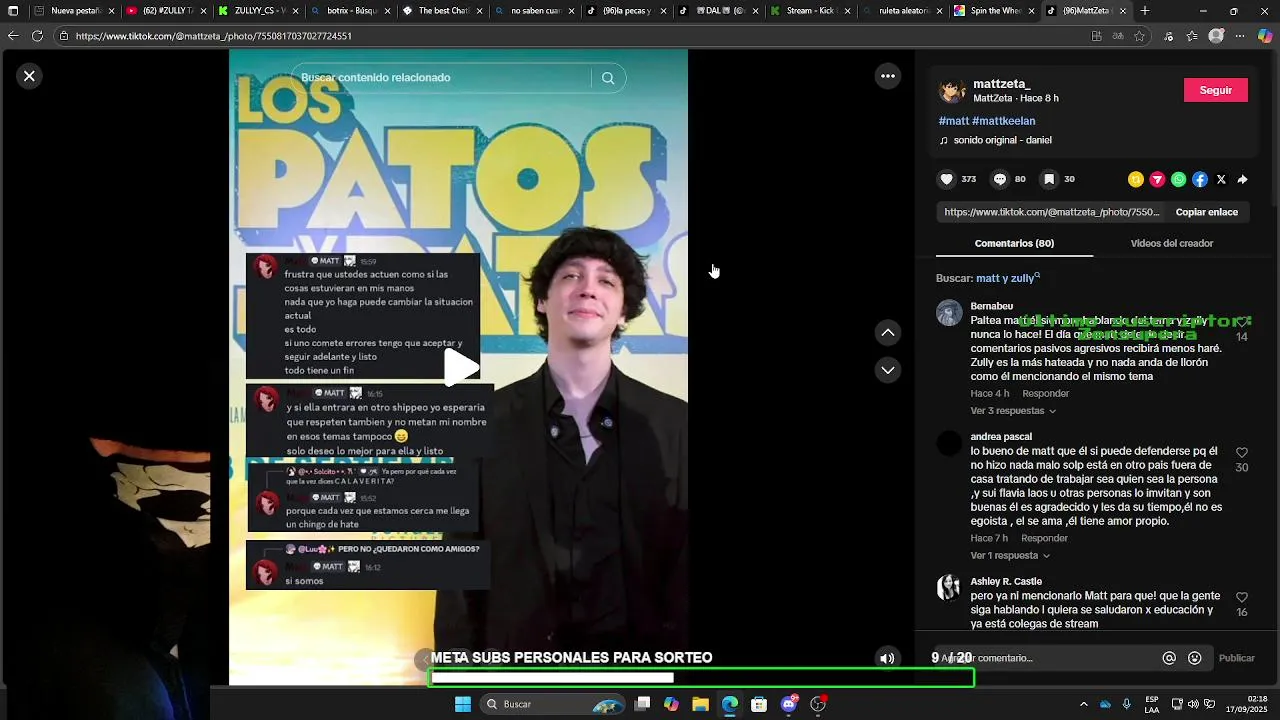Screen dimensions: 1280x720
Task: Open browser settings three-dots menu
Action: pyautogui.click(x=1240, y=36)
